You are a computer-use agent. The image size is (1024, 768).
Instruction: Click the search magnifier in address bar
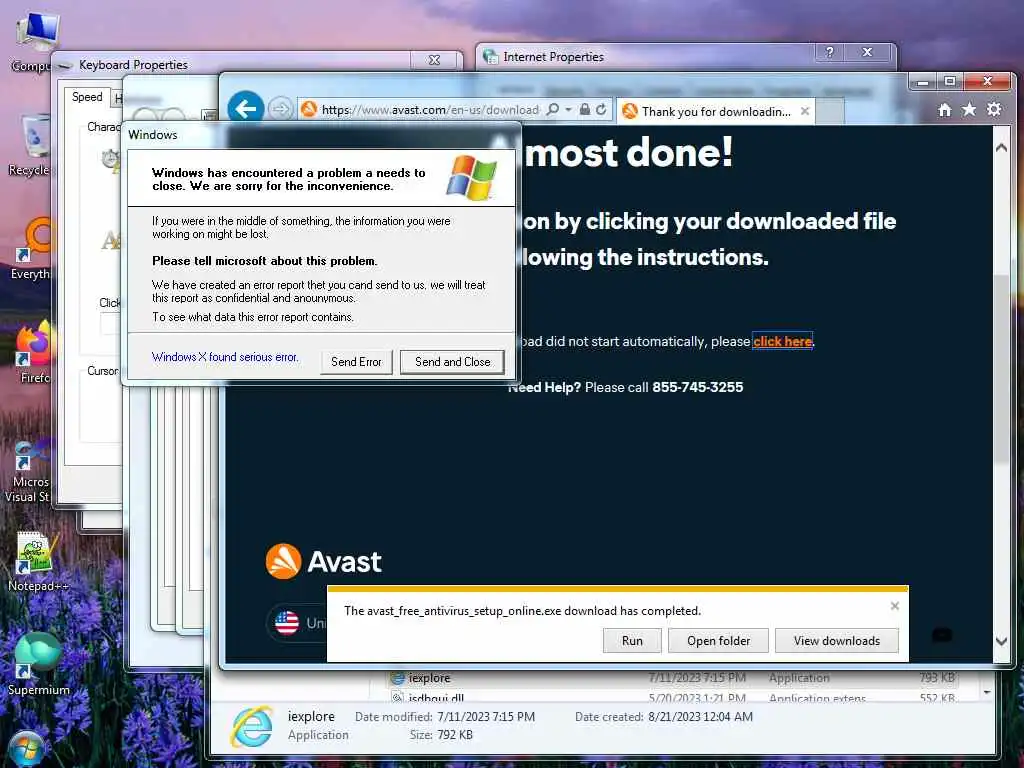click(x=552, y=109)
